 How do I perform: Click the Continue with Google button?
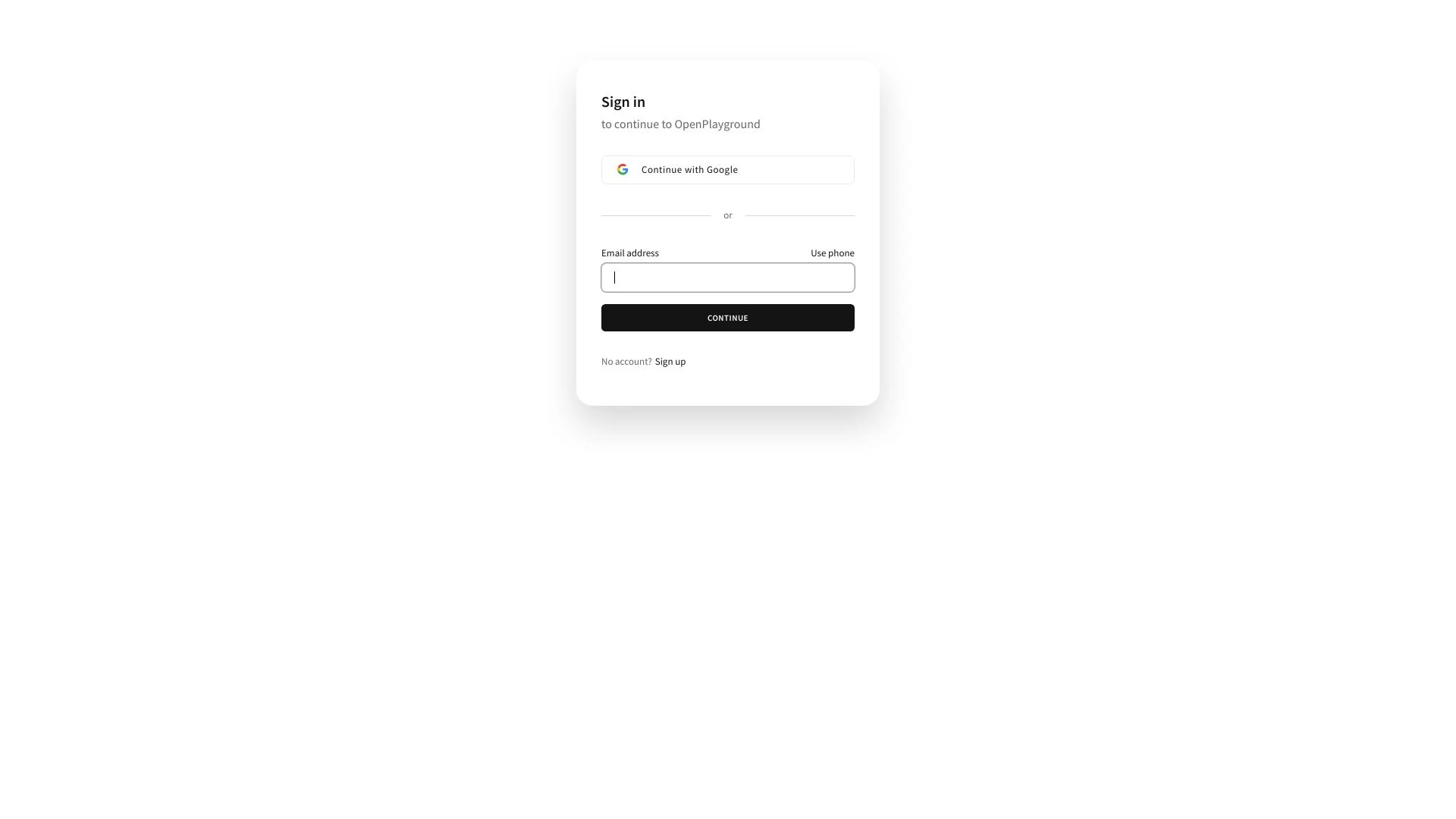point(728,169)
